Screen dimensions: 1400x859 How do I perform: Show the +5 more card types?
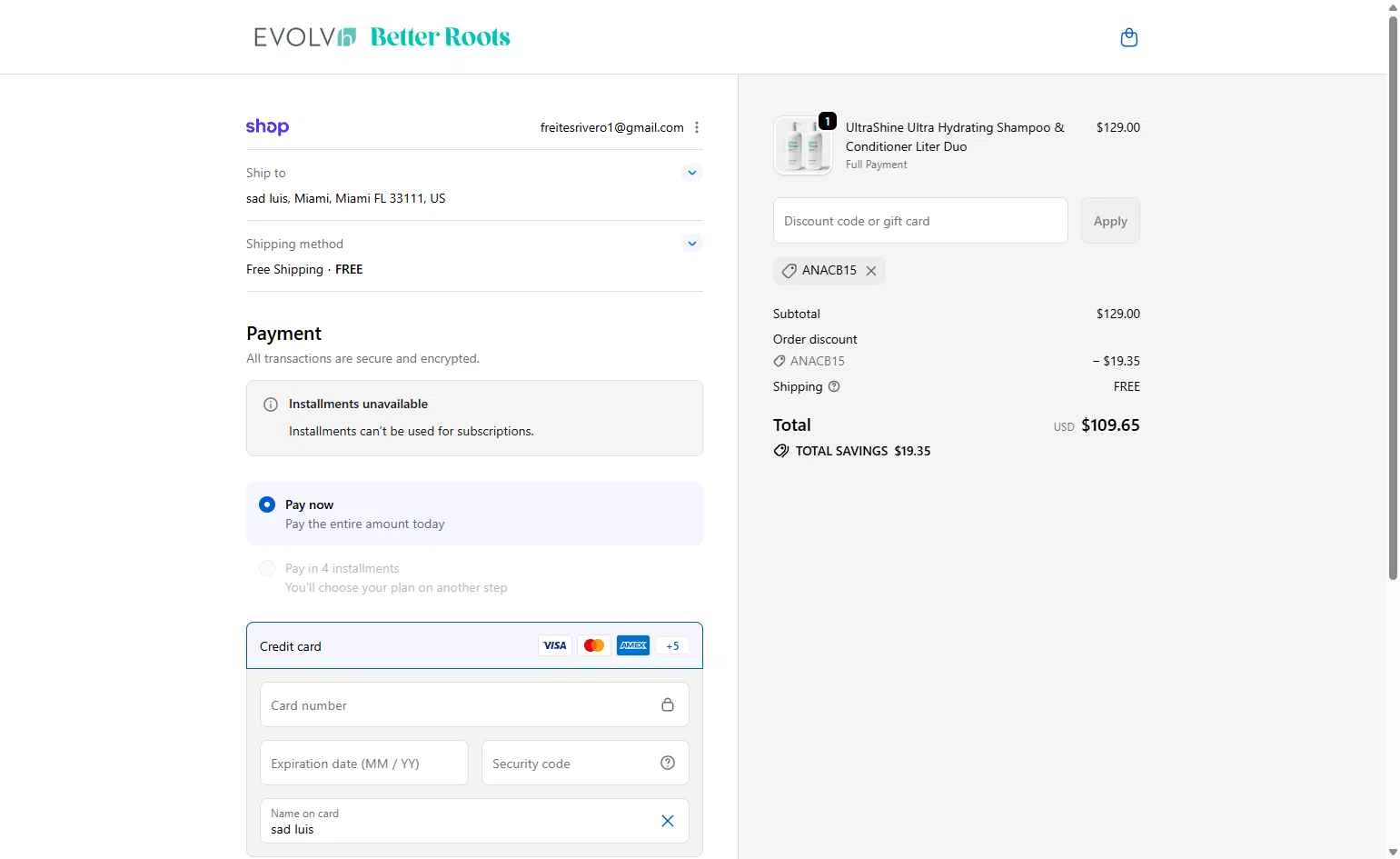pos(672,645)
